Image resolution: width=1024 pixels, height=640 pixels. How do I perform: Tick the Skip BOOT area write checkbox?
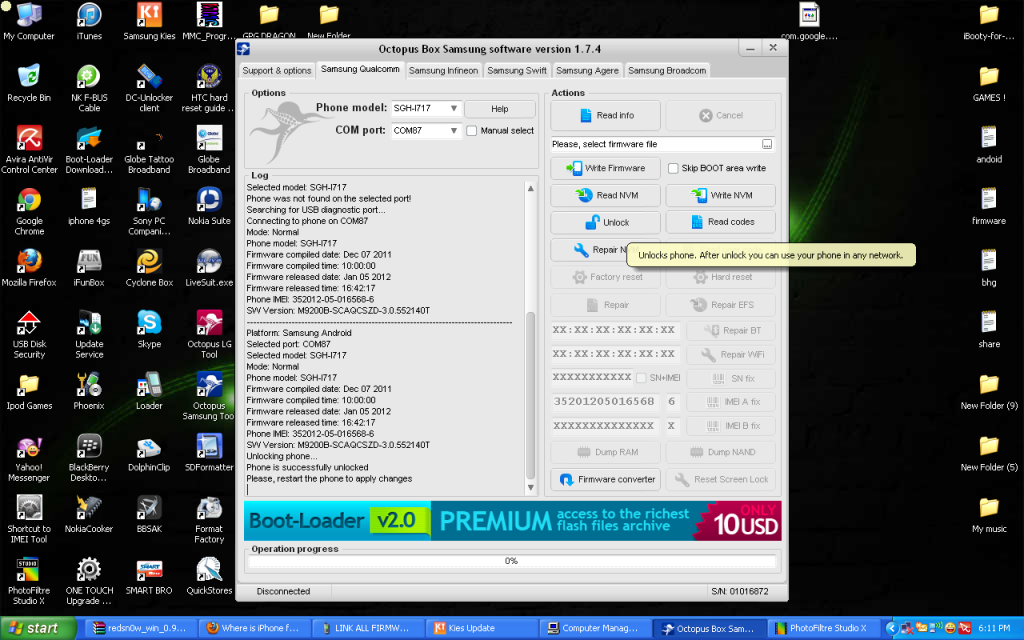(673, 168)
